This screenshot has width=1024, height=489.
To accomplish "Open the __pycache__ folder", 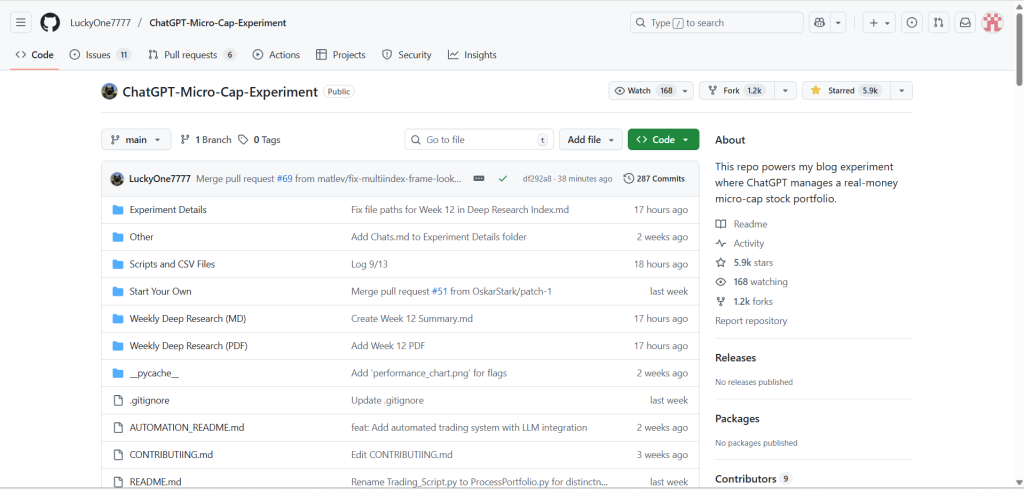I will pyautogui.click(x=154, y=373).
